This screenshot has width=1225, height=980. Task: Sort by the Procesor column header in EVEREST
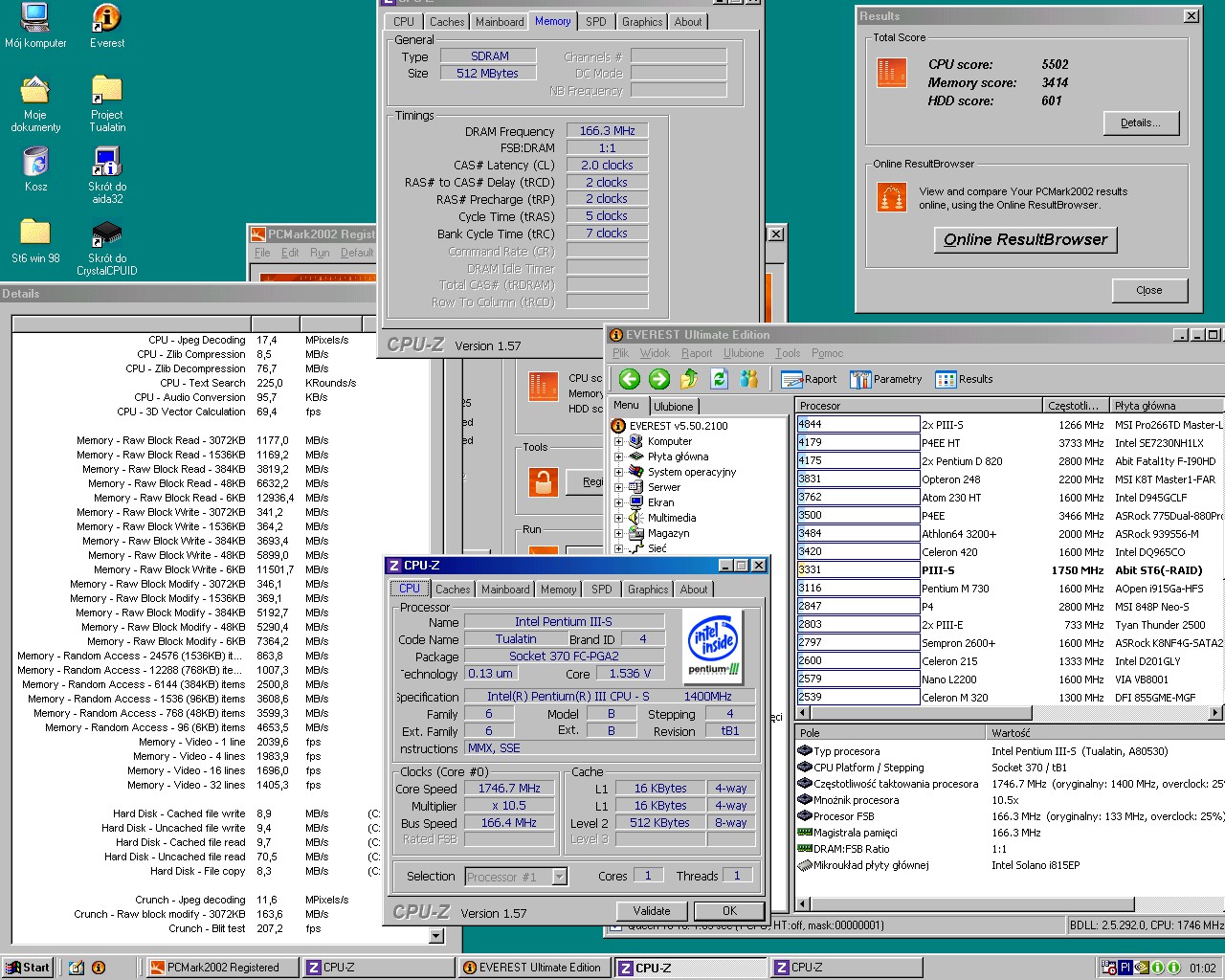pyautogui.click(x=919, y=406)
